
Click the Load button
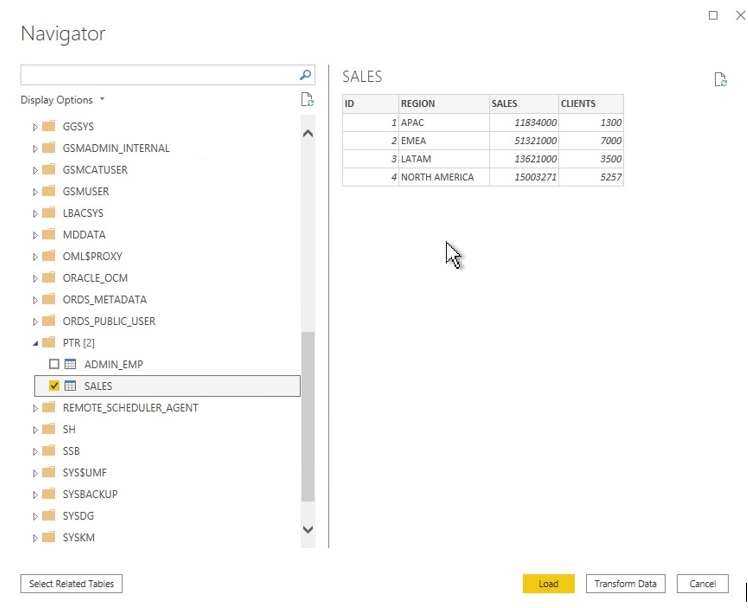click(548, 584)
